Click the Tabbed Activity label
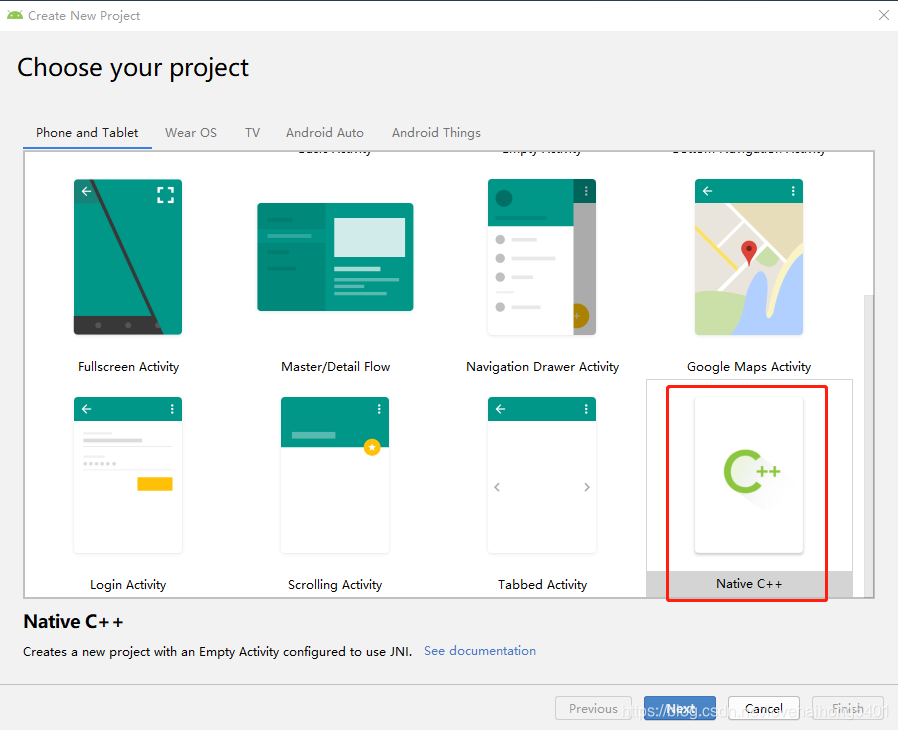This screenshot has height=730, width=898. pyautogui.click(x=542, y=585)
